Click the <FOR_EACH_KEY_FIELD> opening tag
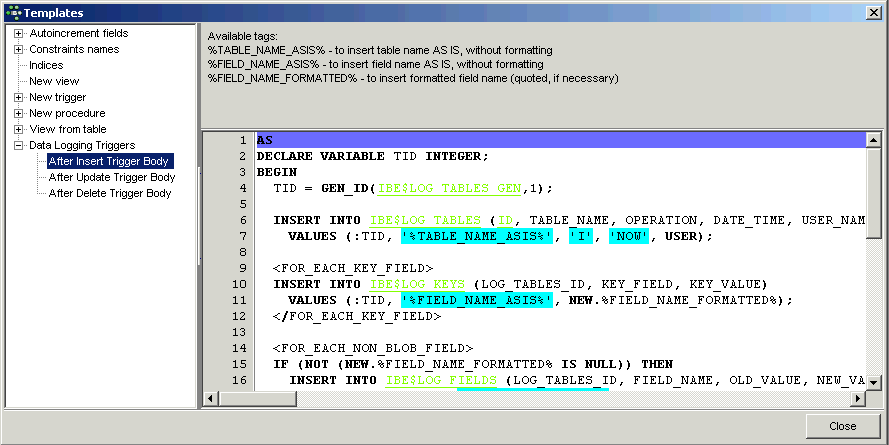The height and width of the screenshot is (445, 889). coord(353,268)
